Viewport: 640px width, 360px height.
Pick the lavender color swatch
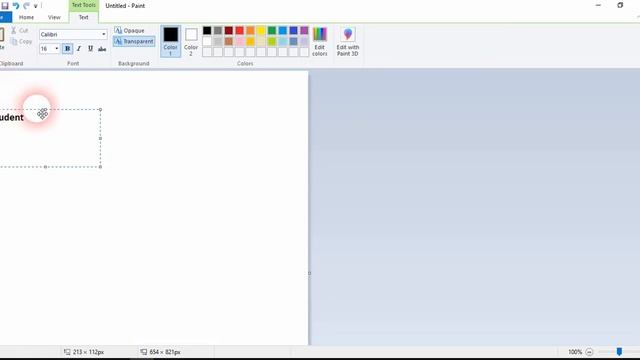304,41
